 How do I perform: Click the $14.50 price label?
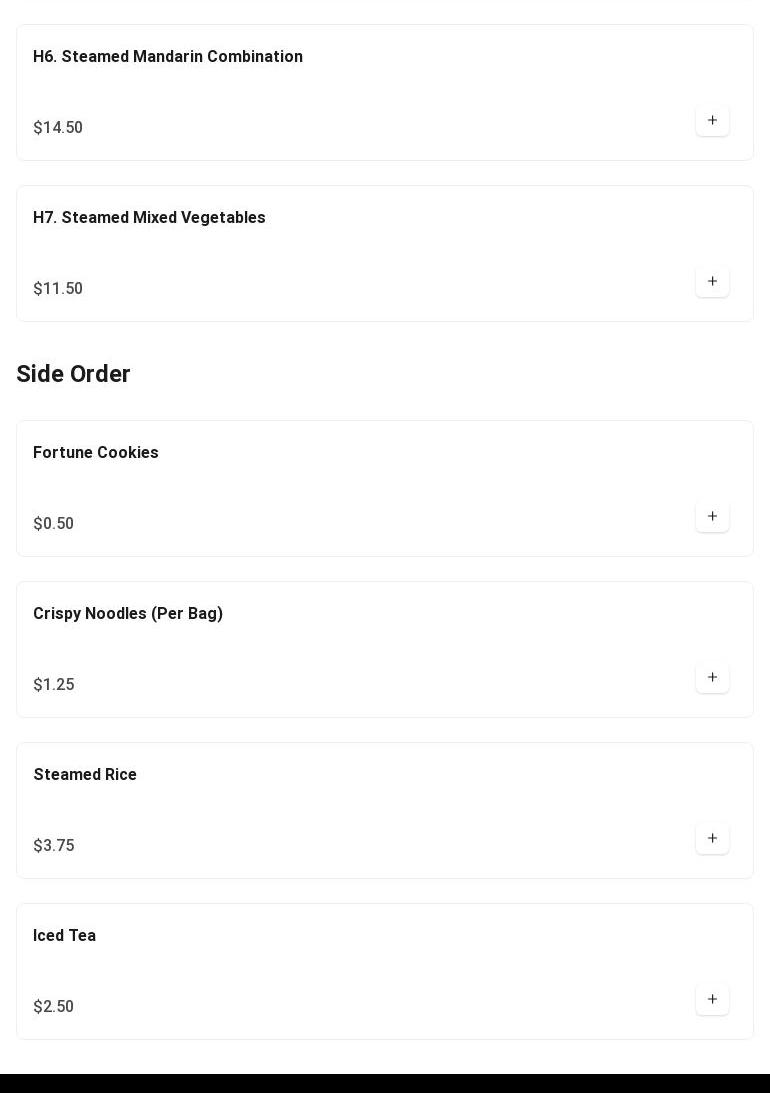tap(58, 128)
